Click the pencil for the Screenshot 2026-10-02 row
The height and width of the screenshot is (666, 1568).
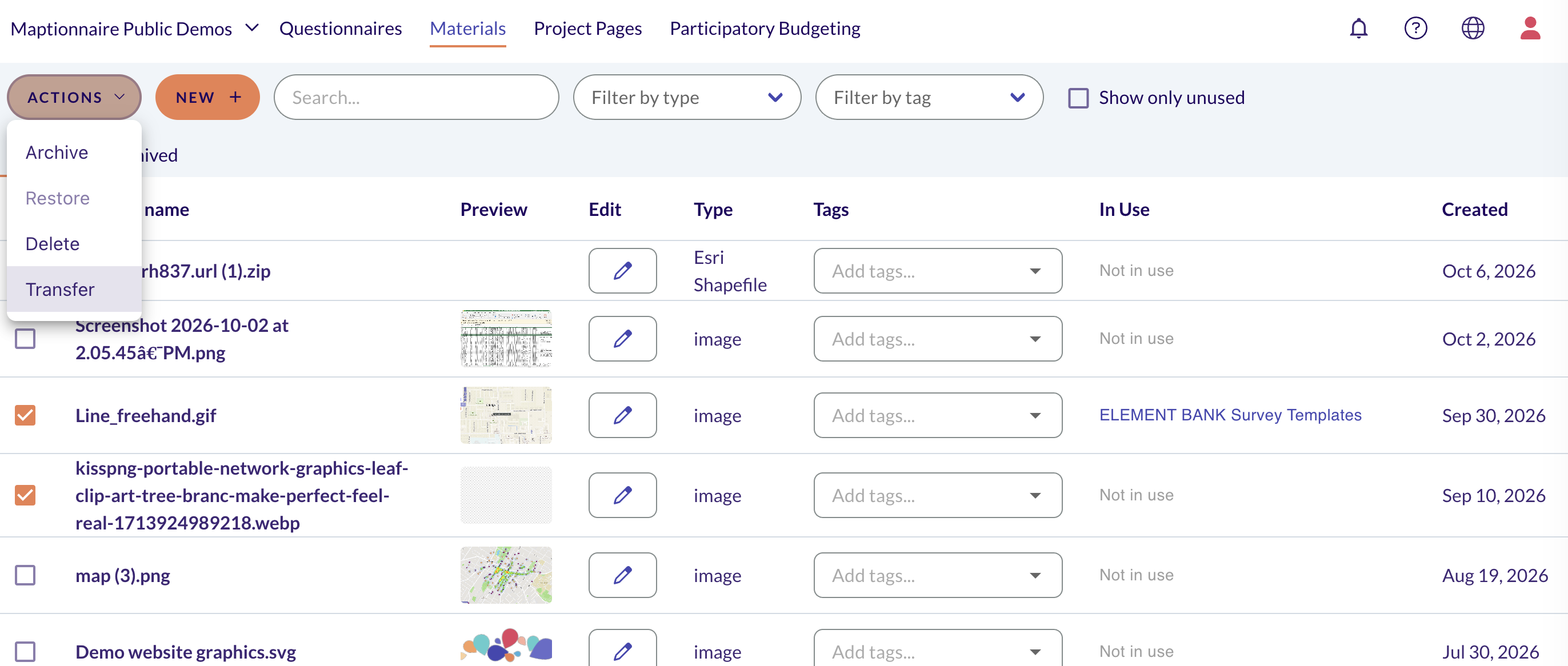tap(622, 339)
